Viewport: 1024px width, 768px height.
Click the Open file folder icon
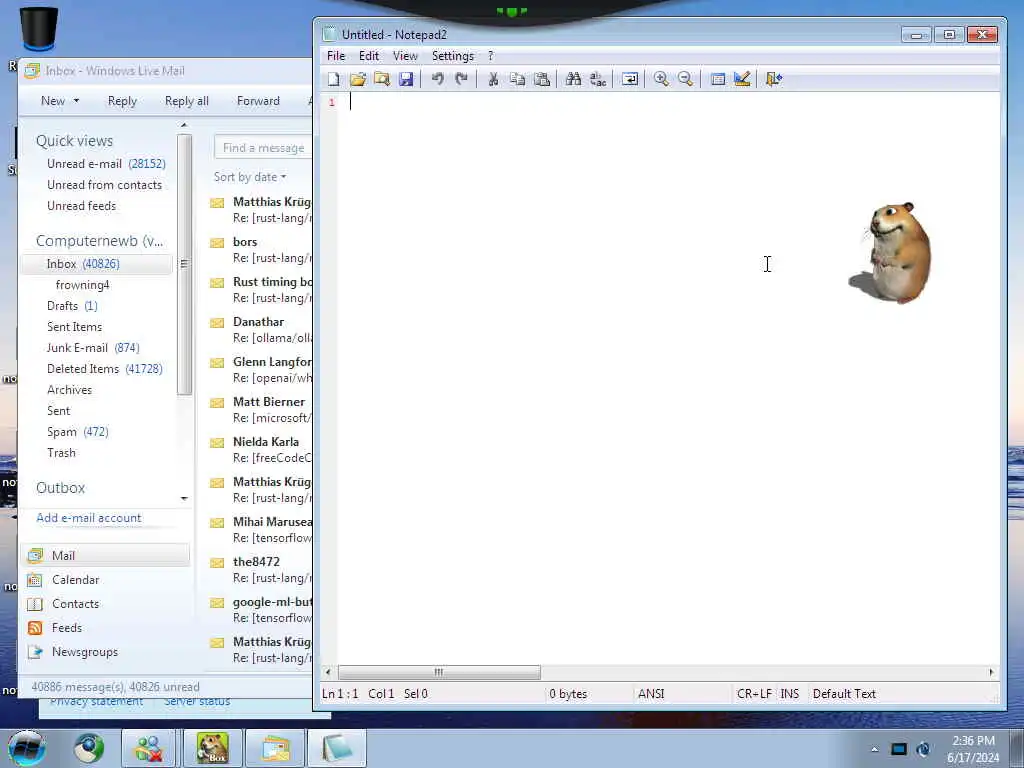click(x=358, y=79)
